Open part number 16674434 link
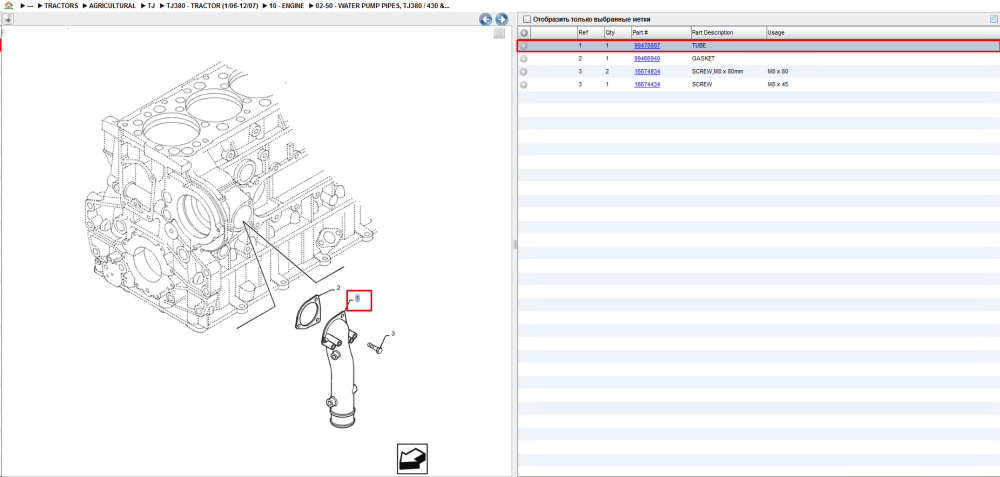 click(647, 84)
